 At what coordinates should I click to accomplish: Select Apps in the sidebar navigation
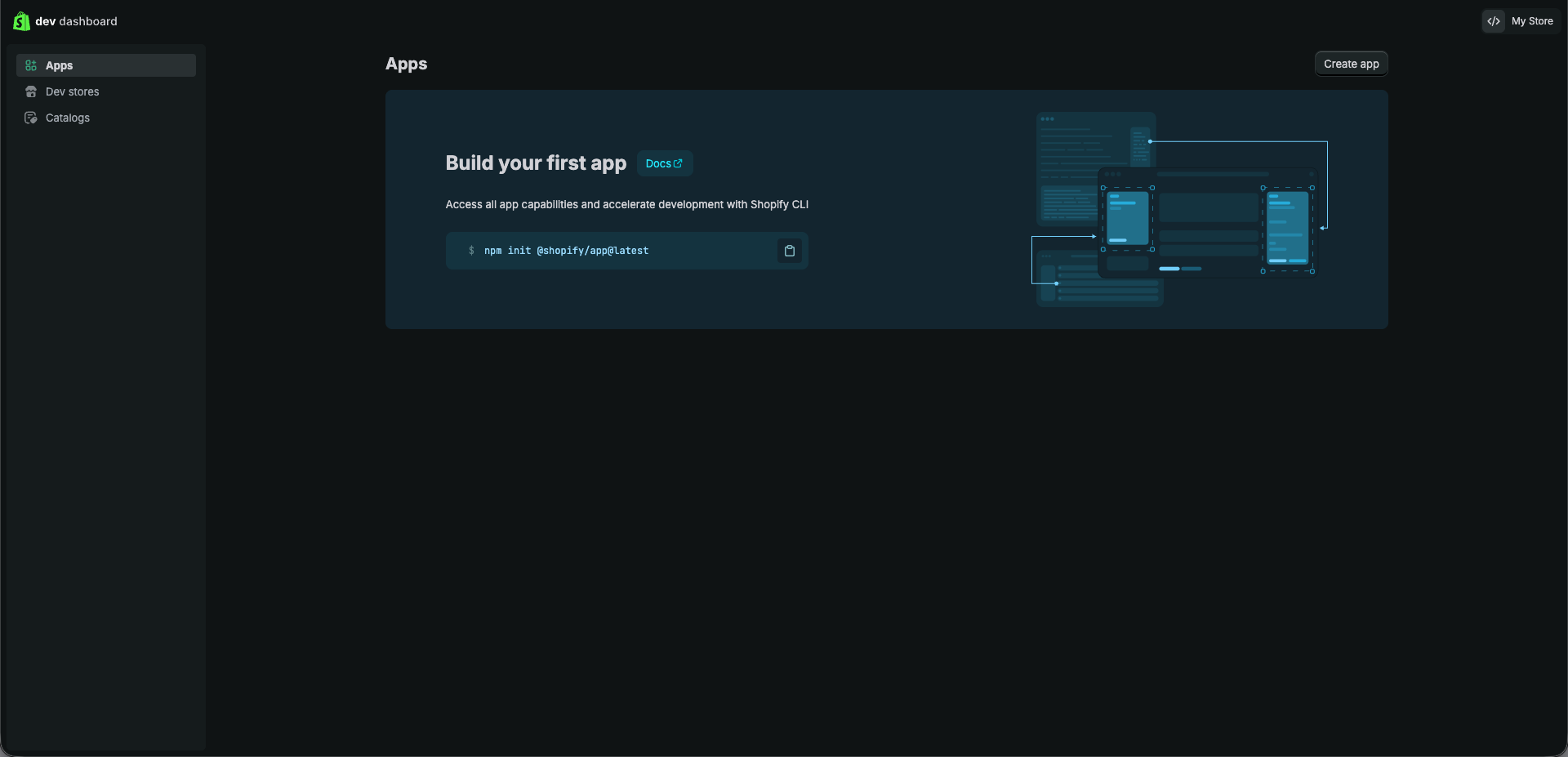[x=57, y=65]
